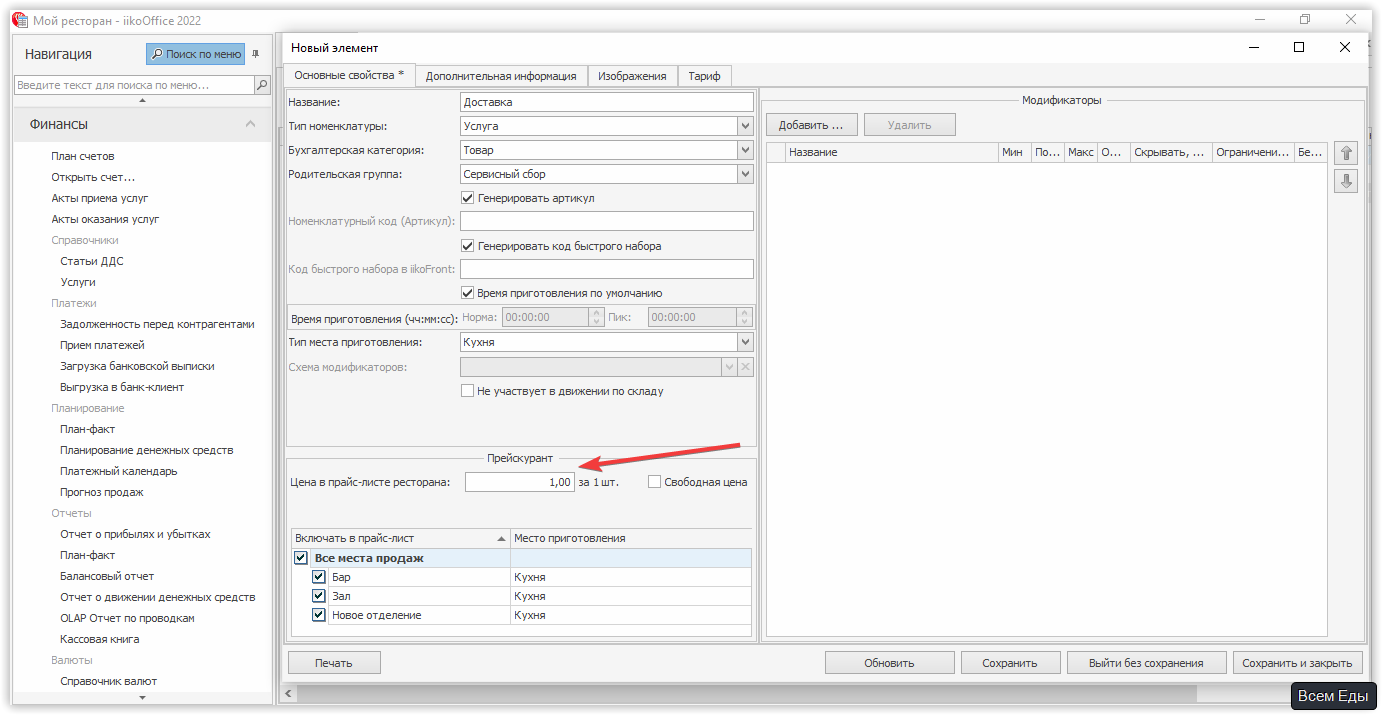Image resolution: width=1382 pixels, height=715 pixels.
Task: Uncheck the Бар price list checkbox
Action: 319,577
